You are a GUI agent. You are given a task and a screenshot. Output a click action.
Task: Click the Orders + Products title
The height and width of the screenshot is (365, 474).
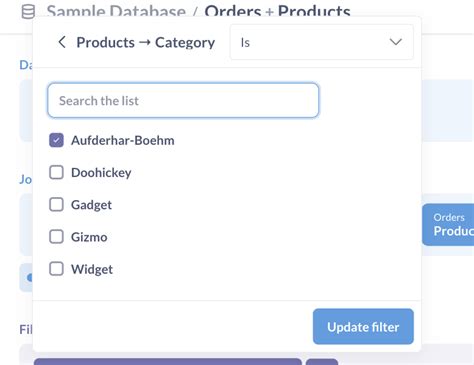tap(277, 11)
